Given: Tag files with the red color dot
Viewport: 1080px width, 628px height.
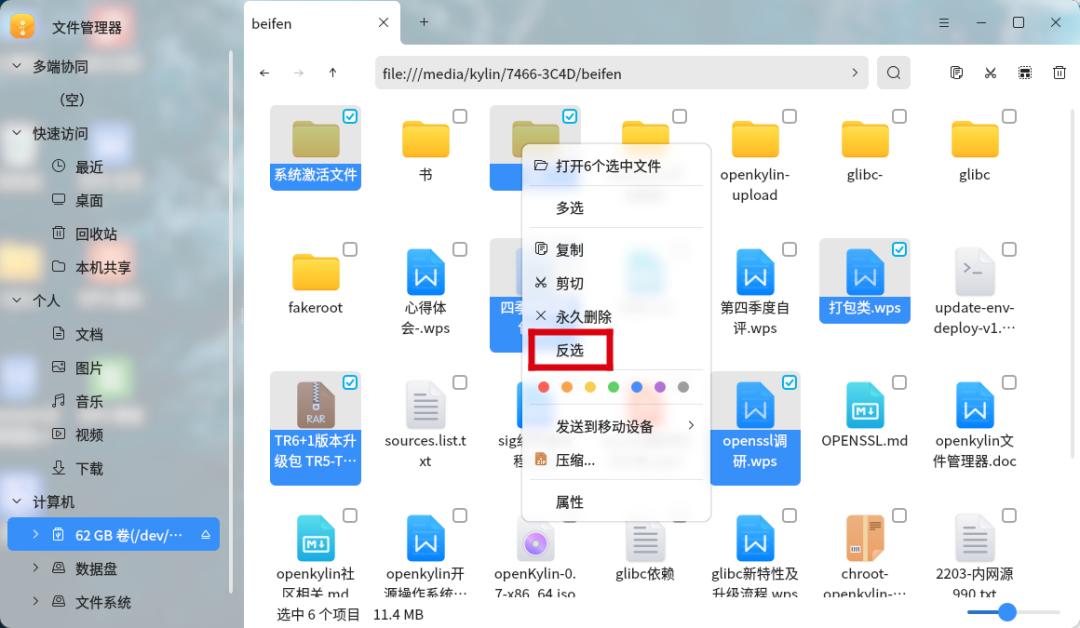Looking at the screenshot, I should point(543,386).
